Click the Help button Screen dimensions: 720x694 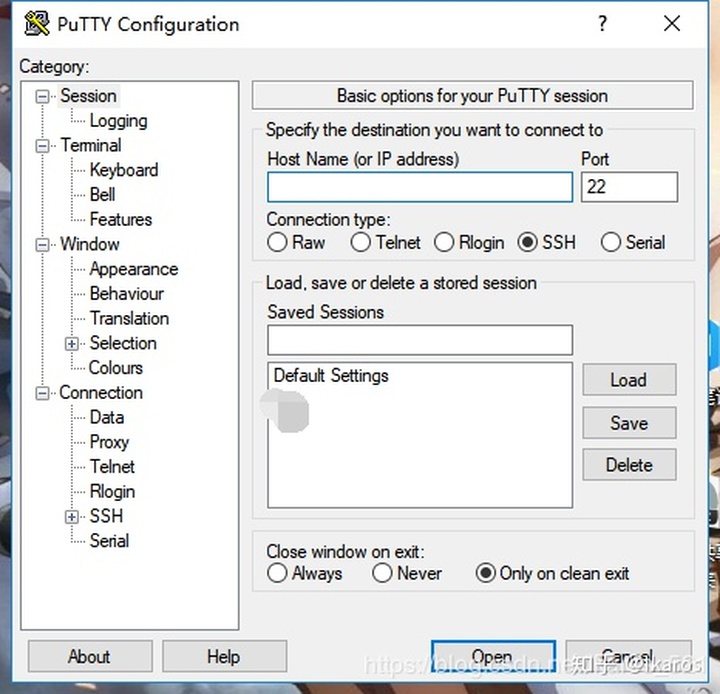pyautogui.click(x=224, y=656)
